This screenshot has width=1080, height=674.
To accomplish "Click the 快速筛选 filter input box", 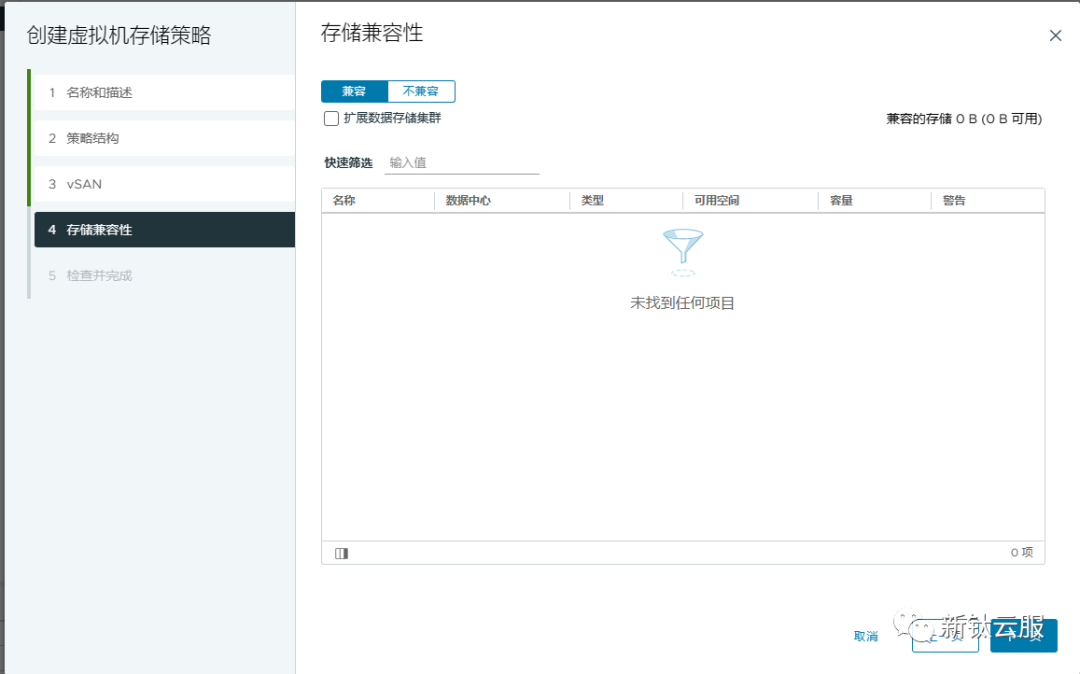I will 462,161.
